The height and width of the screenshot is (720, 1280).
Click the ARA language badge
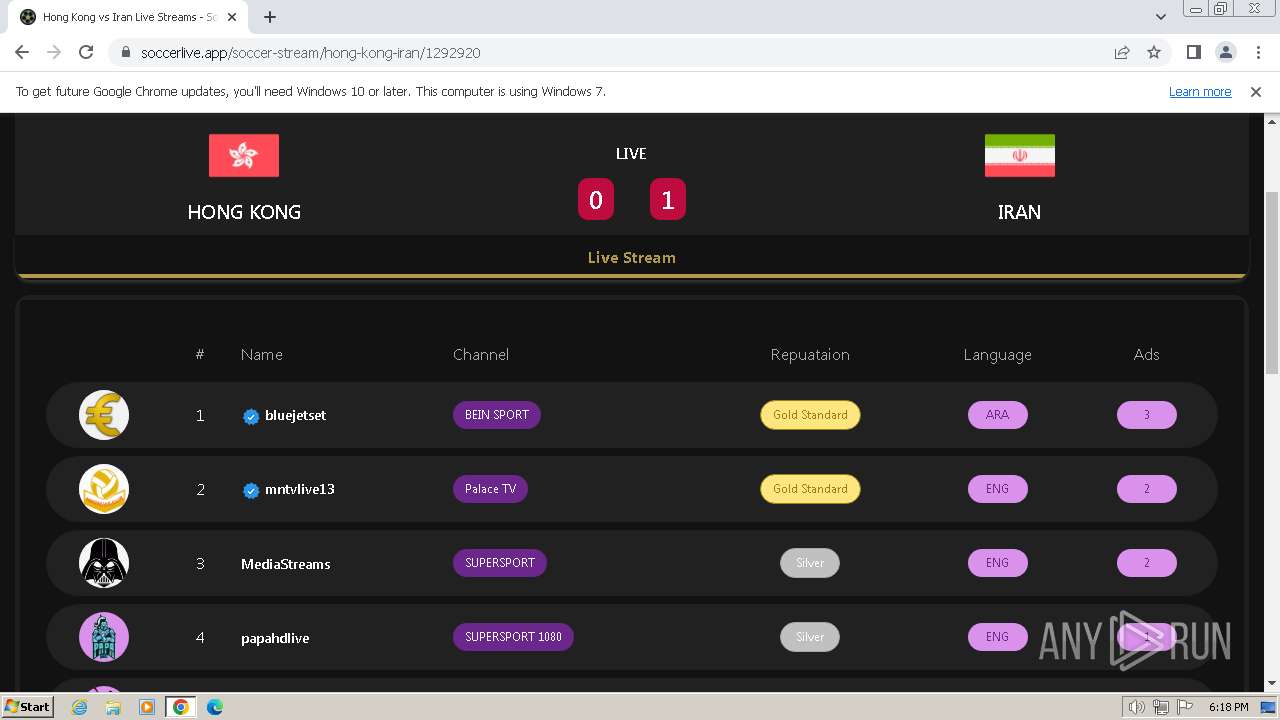998,415
